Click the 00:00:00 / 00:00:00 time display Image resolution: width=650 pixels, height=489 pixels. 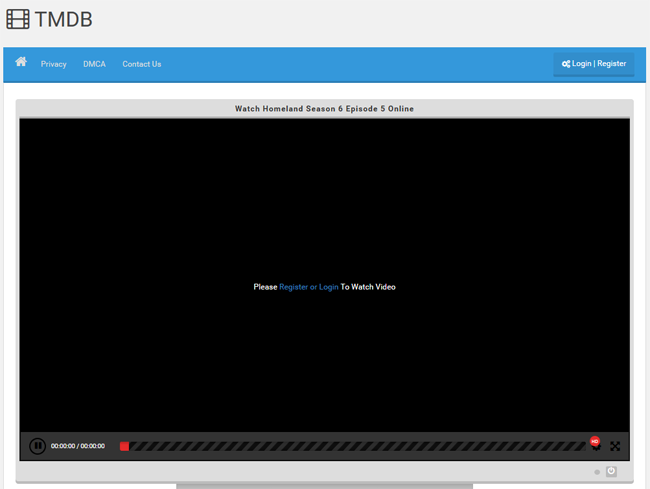point(78,446)
